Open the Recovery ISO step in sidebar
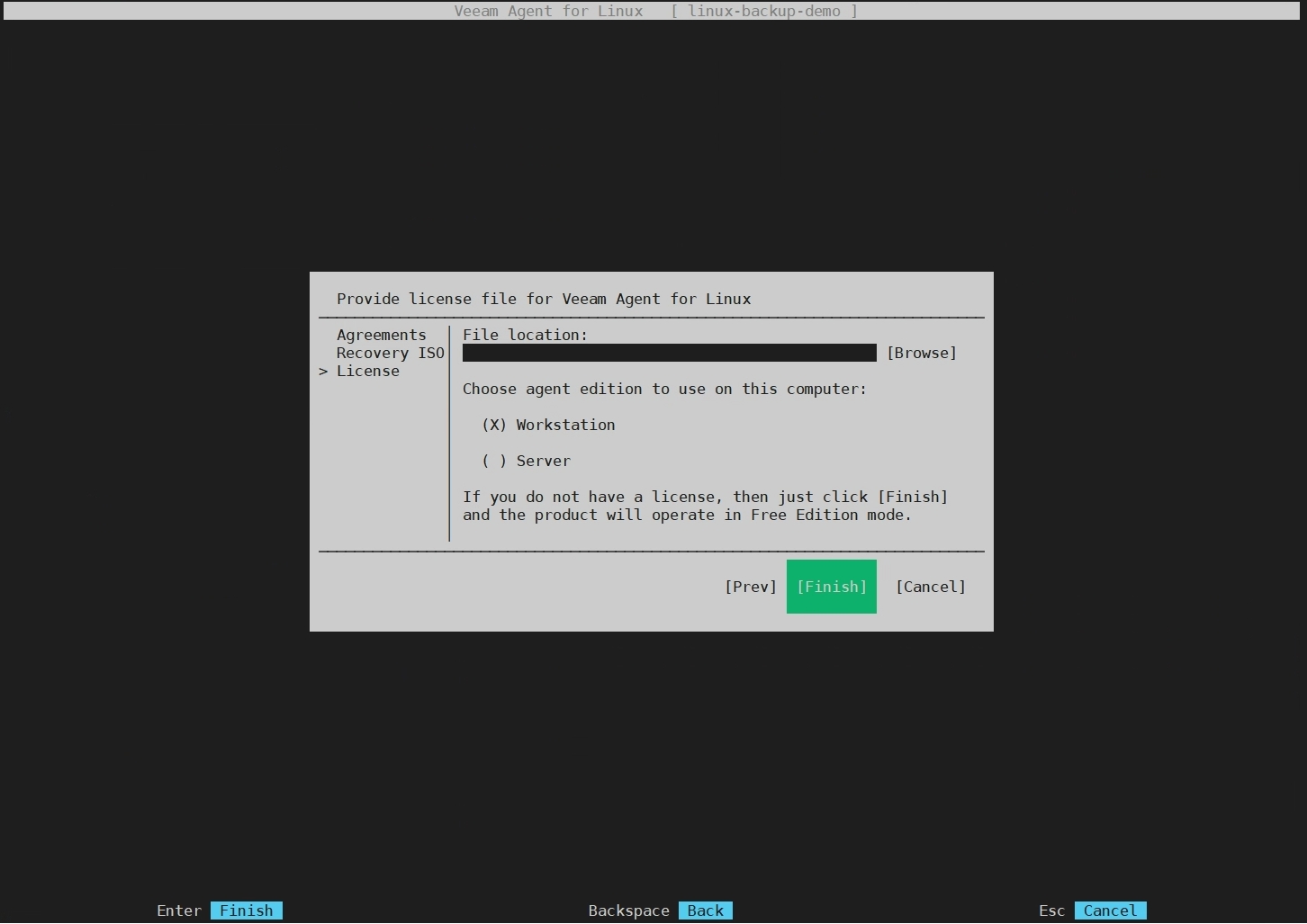Viewport: 1307px width, 924px height. (391, 353)
